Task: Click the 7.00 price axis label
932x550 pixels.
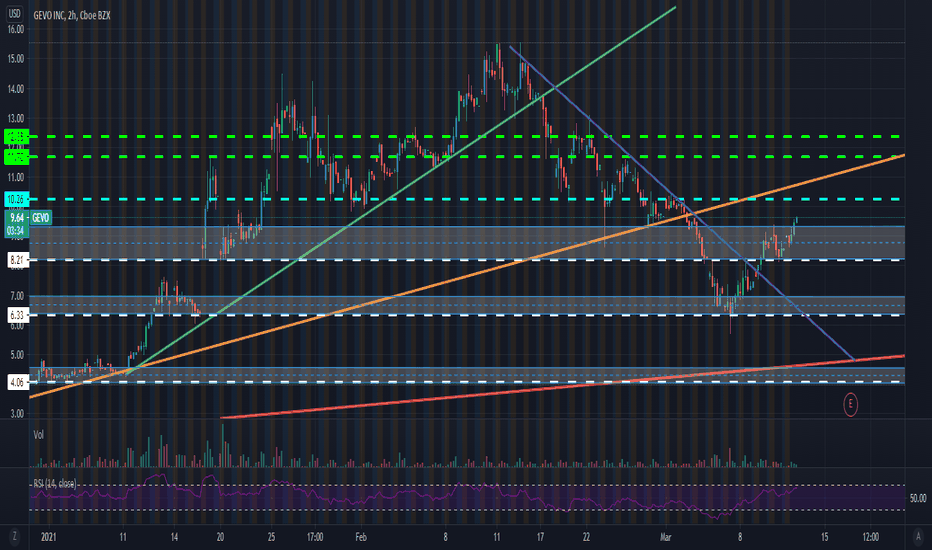Action: coord(17,296)
